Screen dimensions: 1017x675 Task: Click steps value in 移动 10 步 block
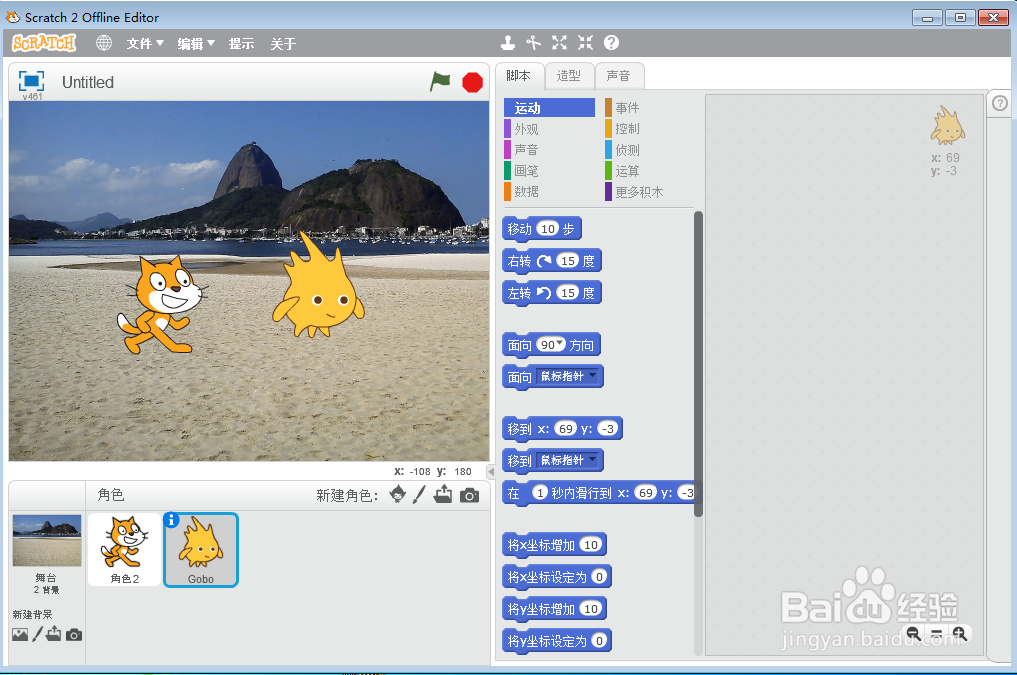click(548, 228)
